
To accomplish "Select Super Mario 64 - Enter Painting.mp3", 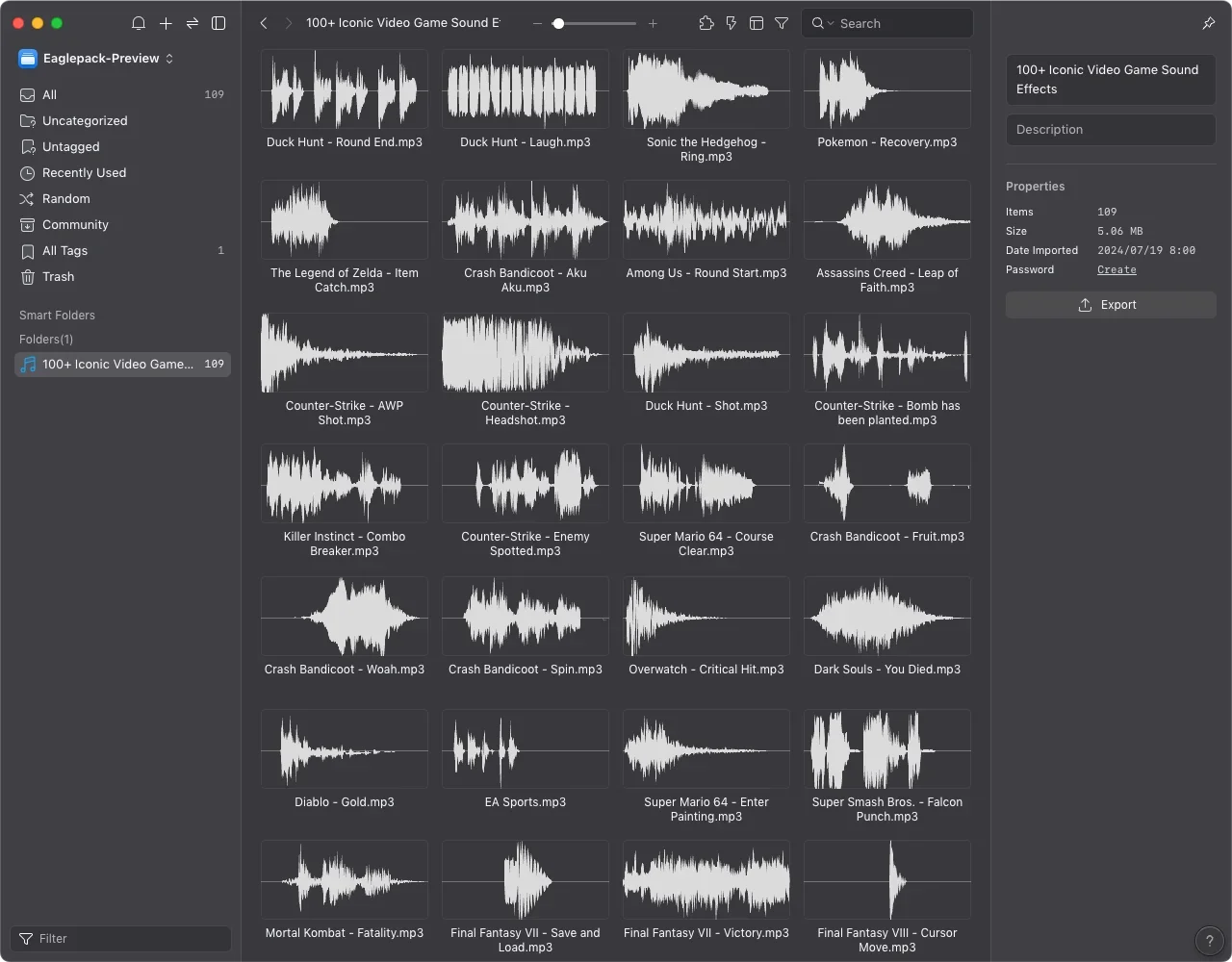I will [x=706, y=749].
